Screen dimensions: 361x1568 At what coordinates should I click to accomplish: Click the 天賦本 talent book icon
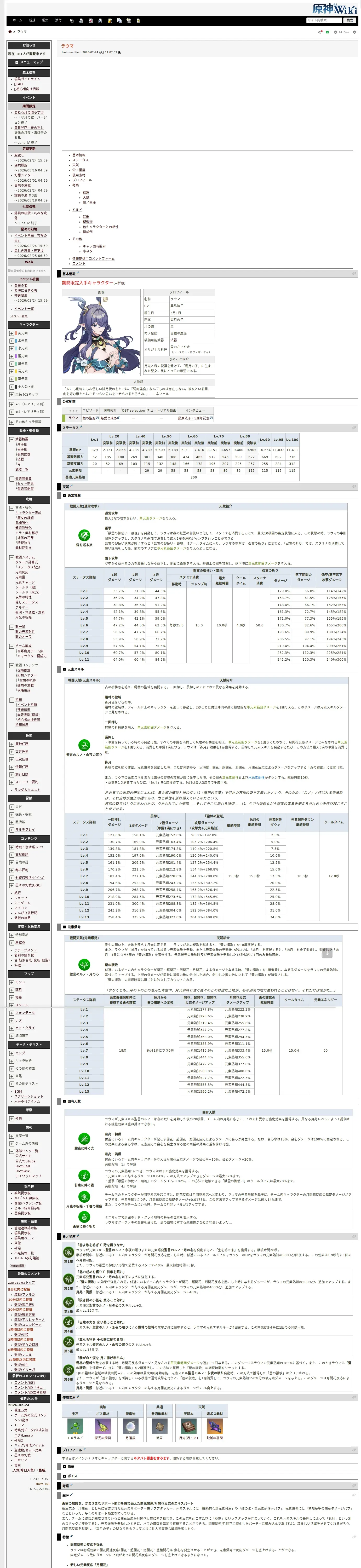pyautogui.click(x=188, y=1426)
